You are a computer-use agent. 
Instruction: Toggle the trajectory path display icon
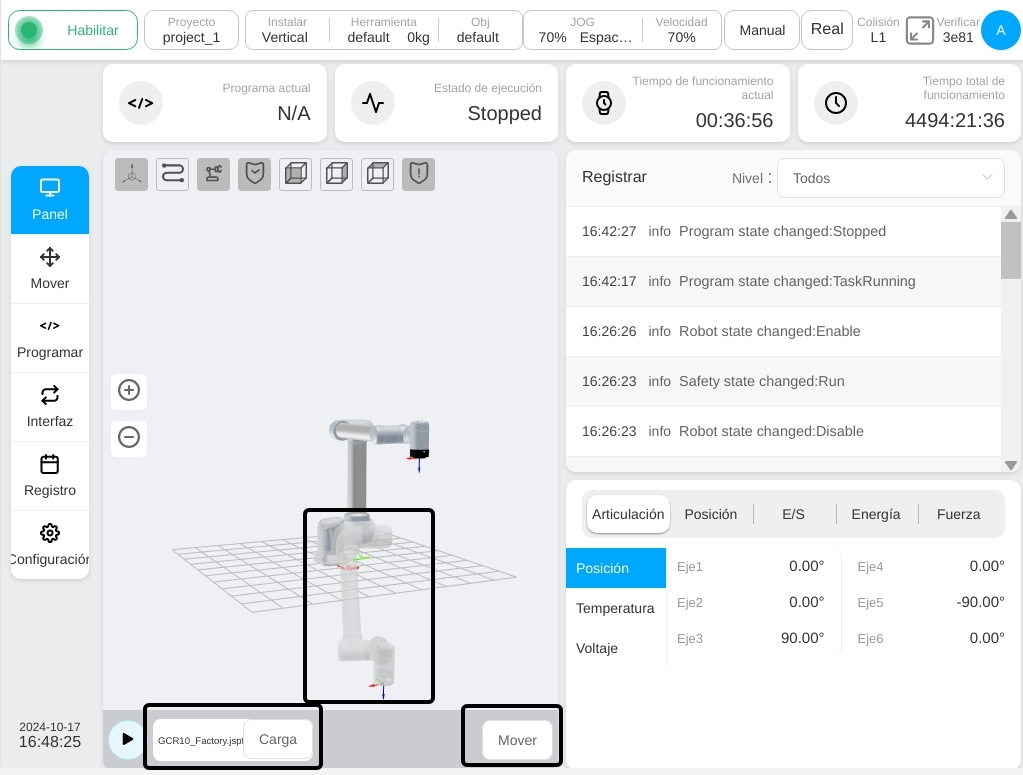172,174
